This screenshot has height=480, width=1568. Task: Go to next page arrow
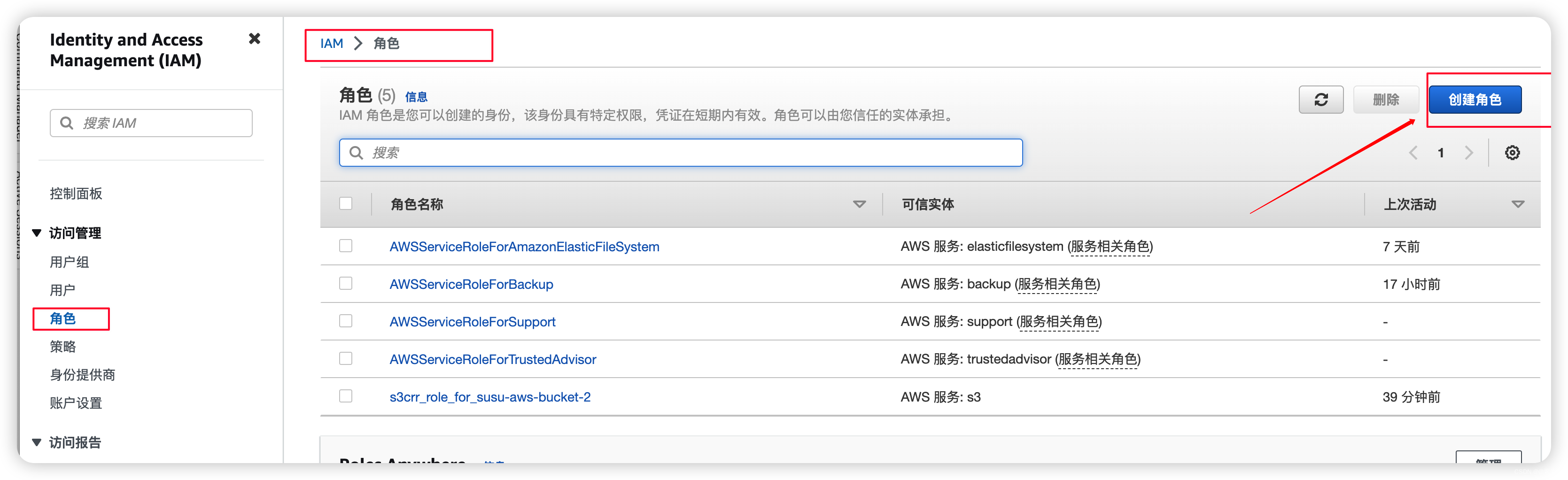click(1469, 153)
